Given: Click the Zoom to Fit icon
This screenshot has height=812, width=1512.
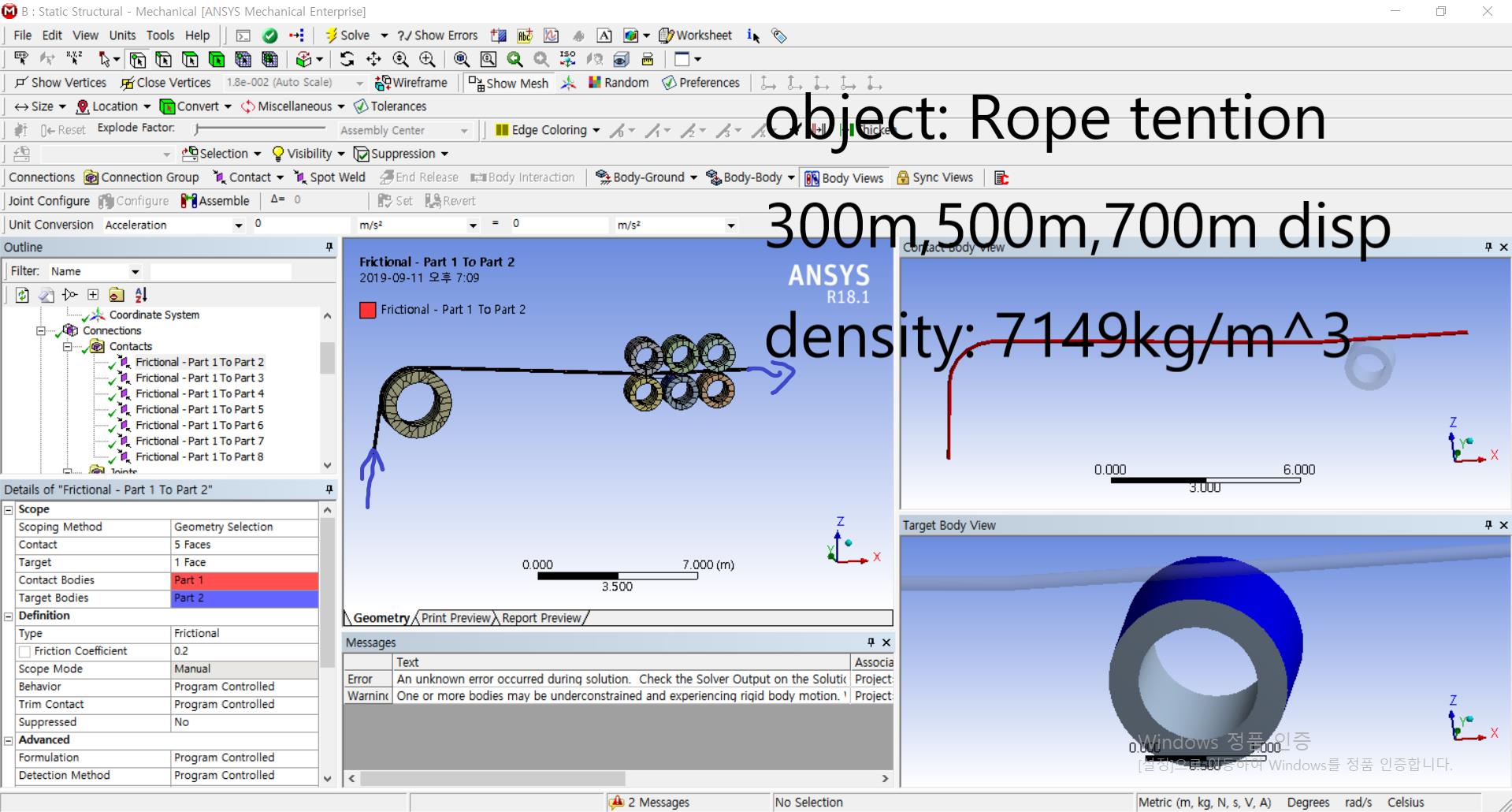Looking at the screenshot, I should [462, 59].
